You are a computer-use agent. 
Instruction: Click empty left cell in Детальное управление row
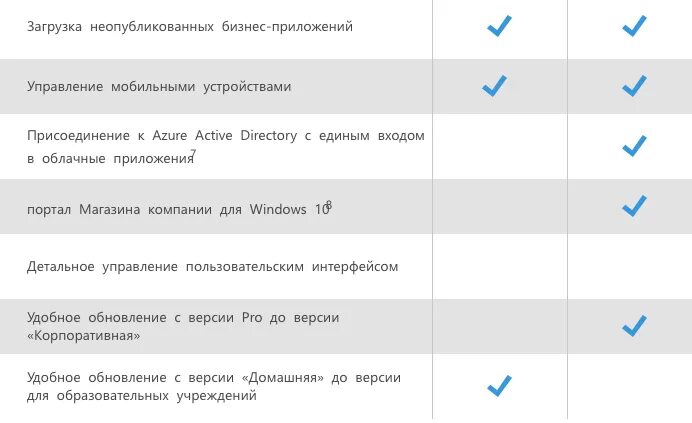(500, 266)
